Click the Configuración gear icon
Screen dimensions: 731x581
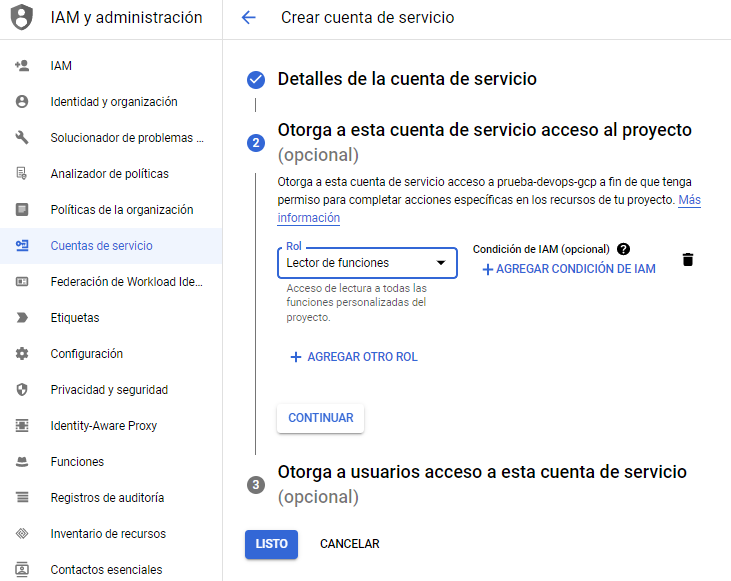tap(22, 354)
